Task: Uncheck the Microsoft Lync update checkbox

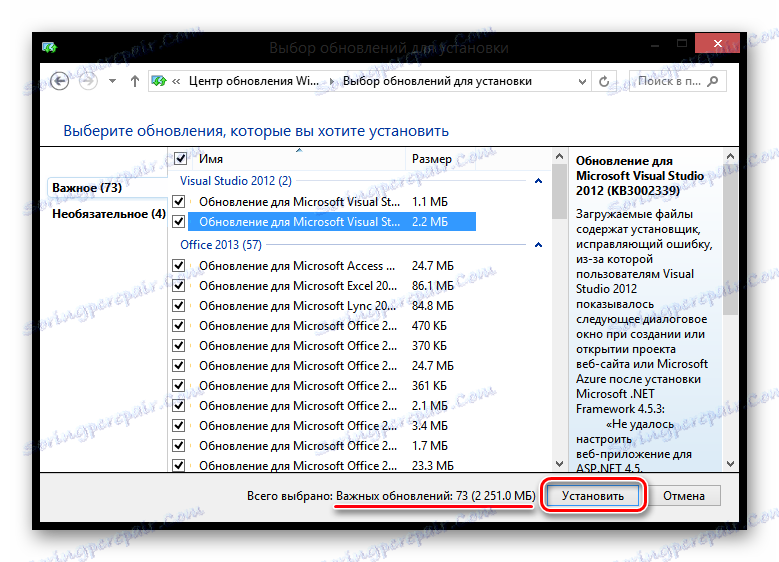Action: [178, 306]
